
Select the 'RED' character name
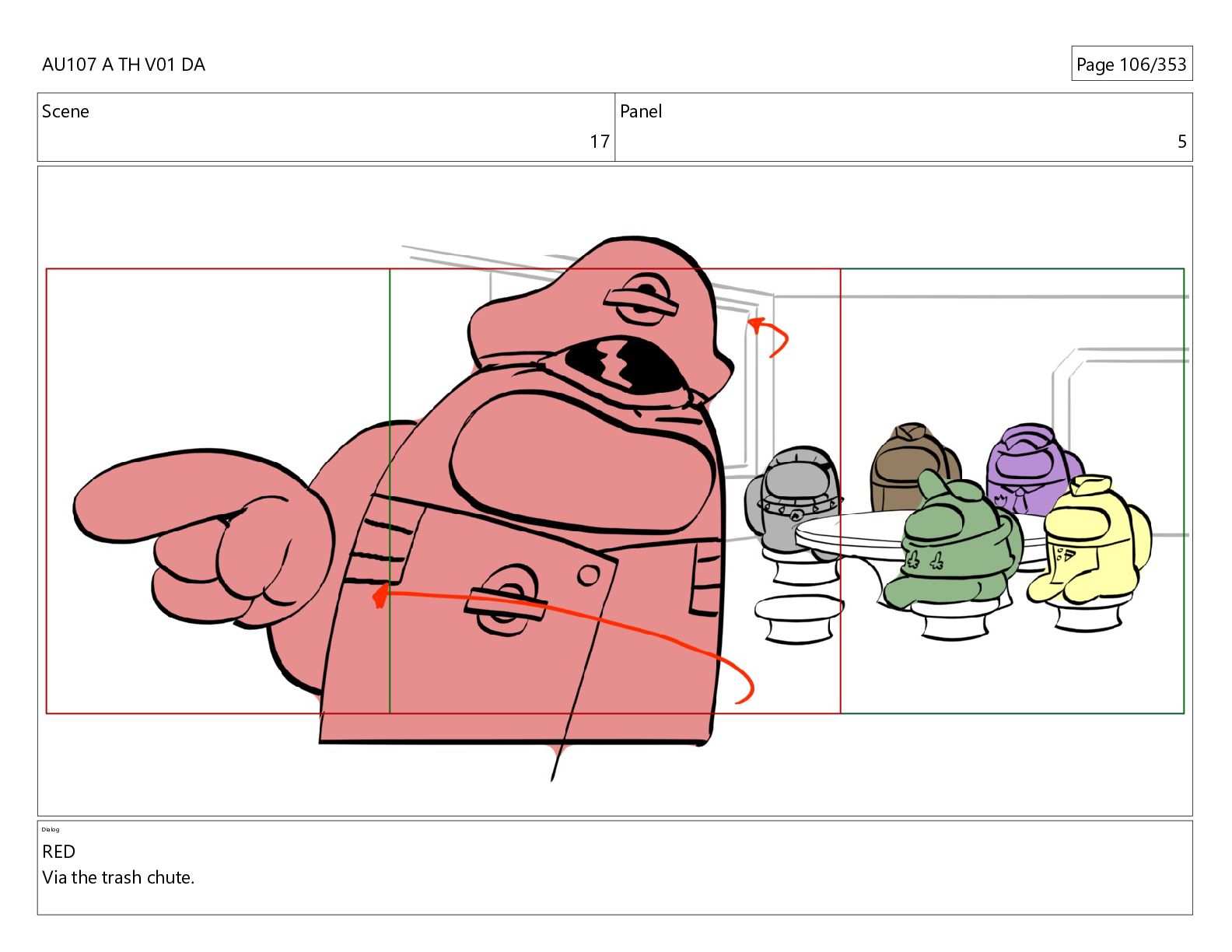pyautogui.click(x=58, y=852)
